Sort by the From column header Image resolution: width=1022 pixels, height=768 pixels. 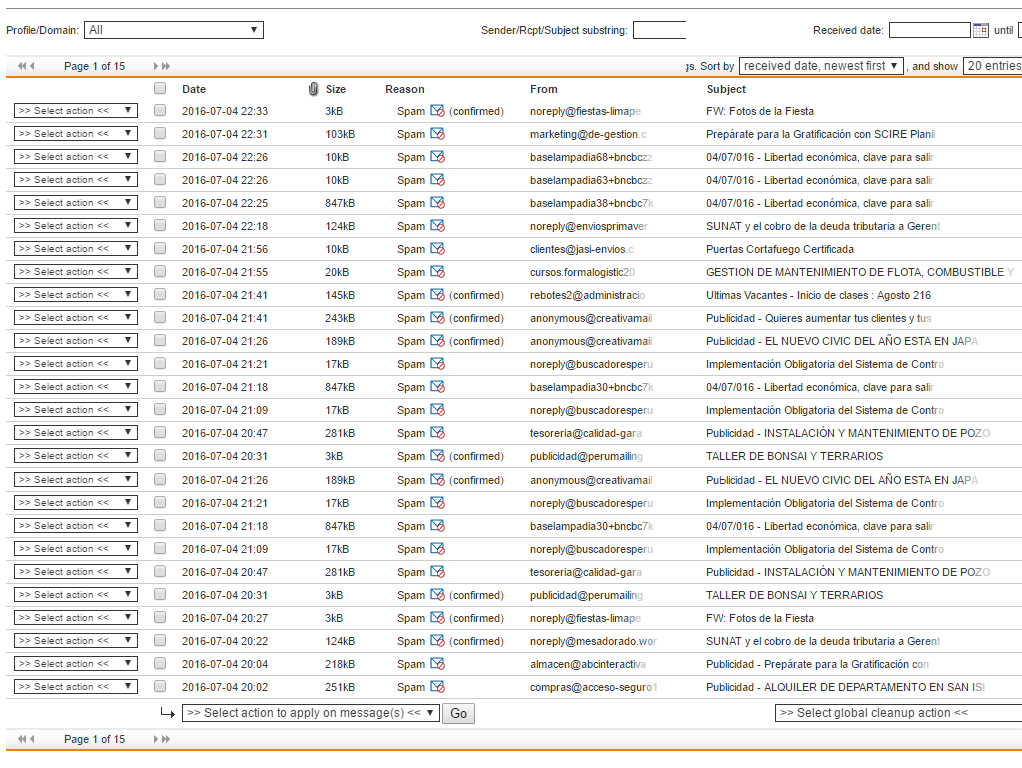(x=544, y=89)
